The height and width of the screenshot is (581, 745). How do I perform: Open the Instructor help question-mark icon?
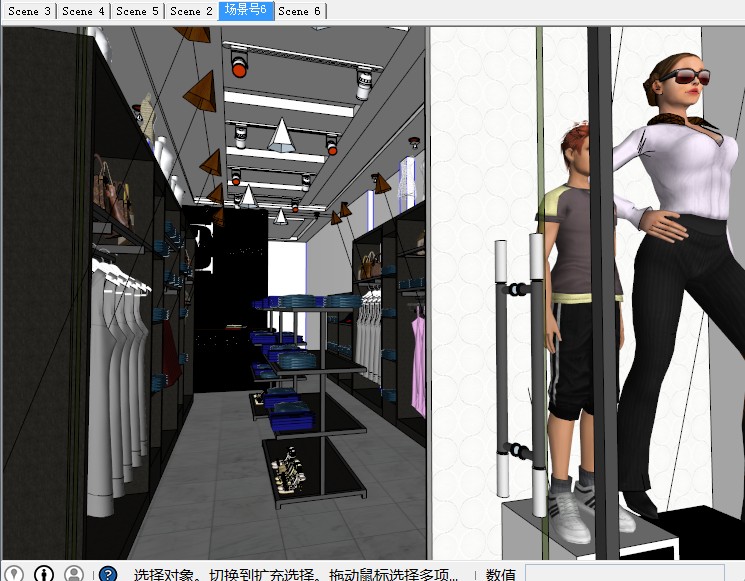pos(108,573)
